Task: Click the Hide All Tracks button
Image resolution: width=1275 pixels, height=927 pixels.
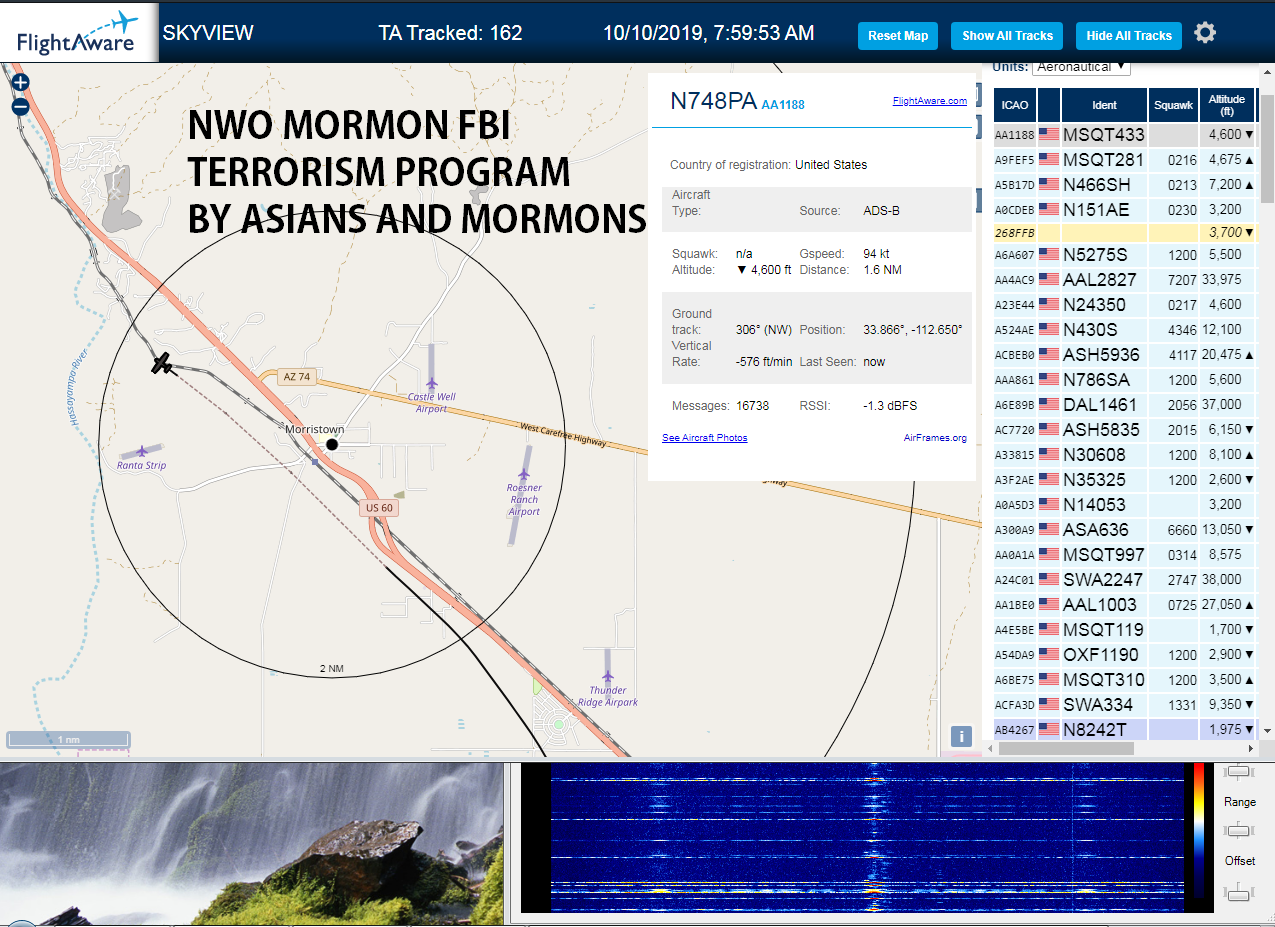Action: tap(1129, 36)
